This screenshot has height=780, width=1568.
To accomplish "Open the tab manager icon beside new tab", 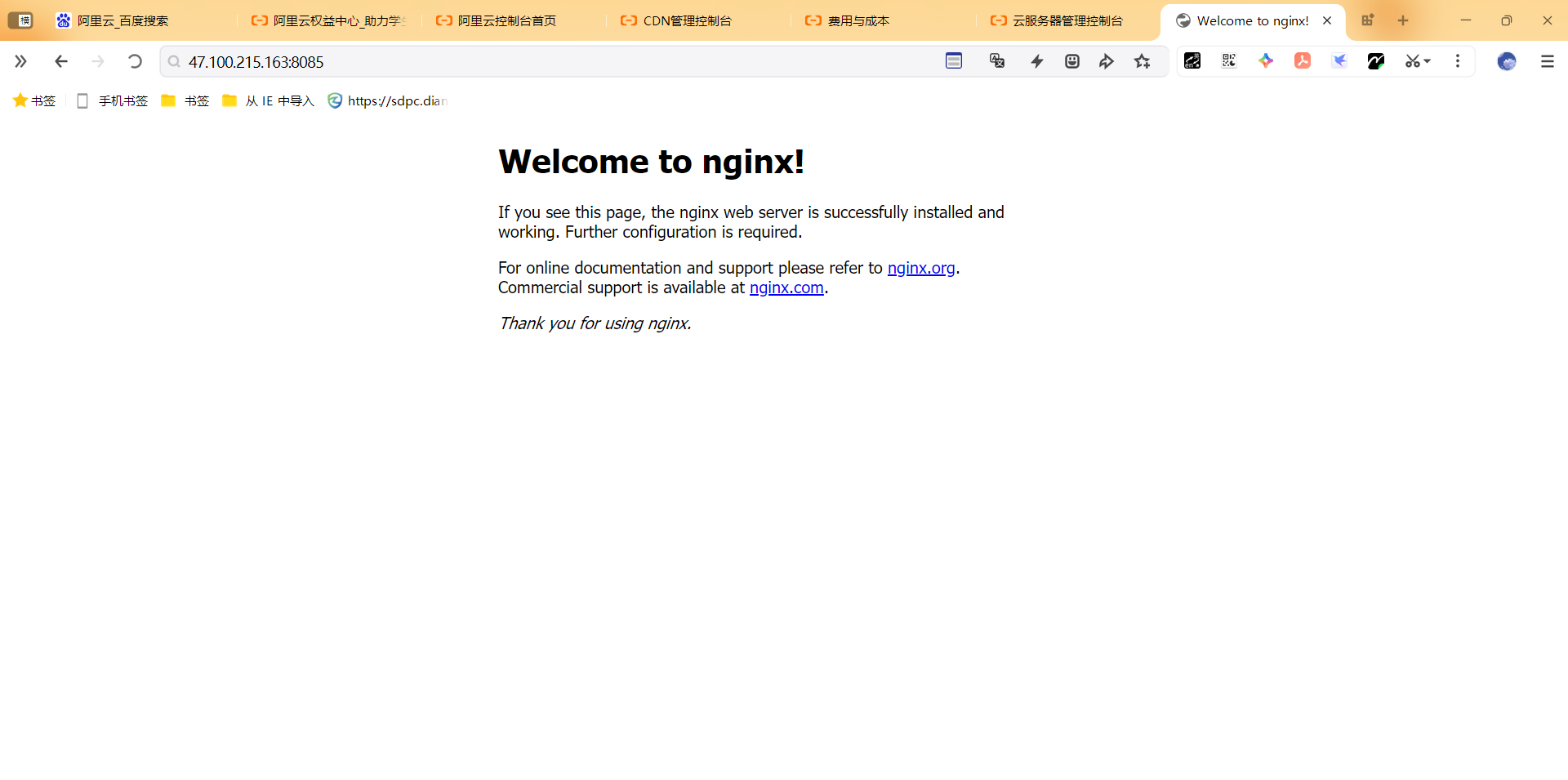I will point(1367,20).
